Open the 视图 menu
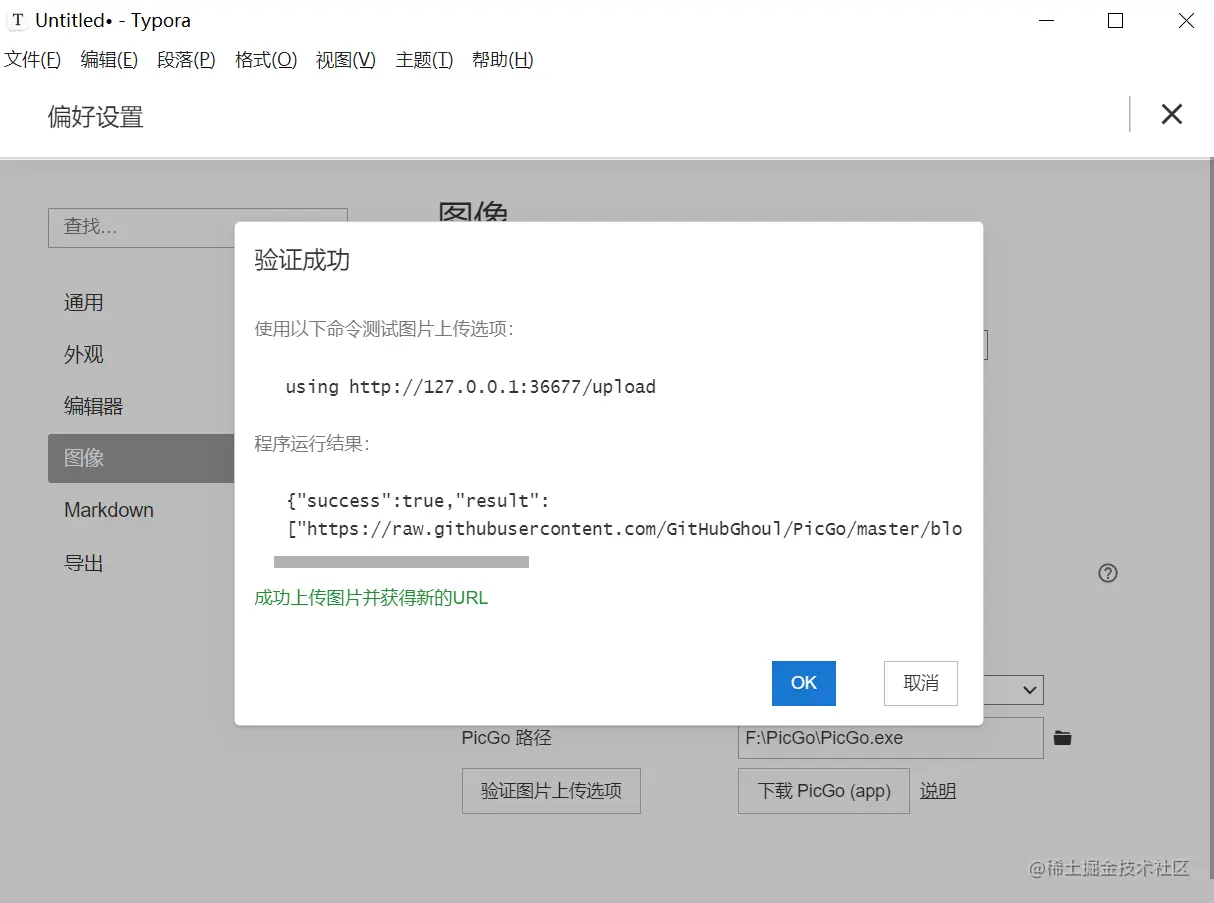1214x903 pixels. [x=344, y=60]
